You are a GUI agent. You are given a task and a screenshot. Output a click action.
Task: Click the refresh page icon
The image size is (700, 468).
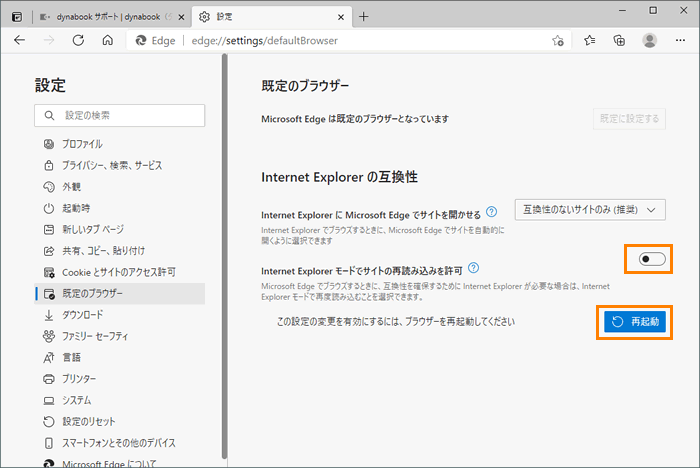[x=78, y=41]
